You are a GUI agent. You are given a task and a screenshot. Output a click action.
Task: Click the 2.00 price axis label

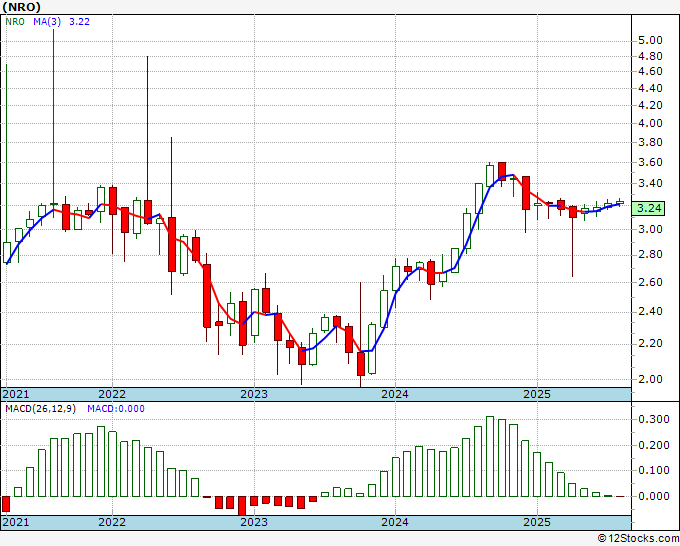650,379
